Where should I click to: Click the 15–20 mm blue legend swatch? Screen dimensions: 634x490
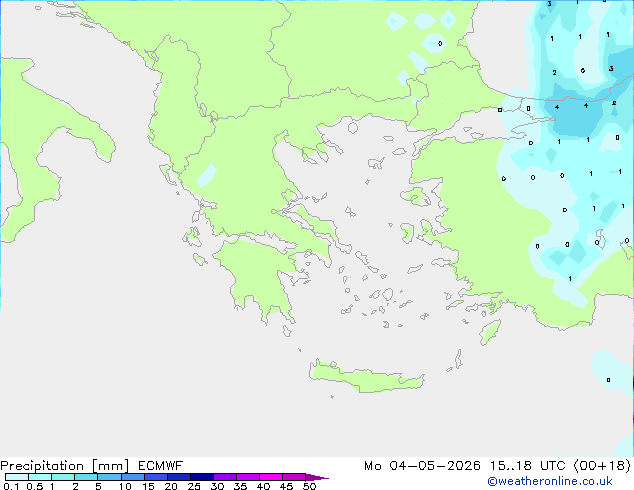(x=156, y=477)
